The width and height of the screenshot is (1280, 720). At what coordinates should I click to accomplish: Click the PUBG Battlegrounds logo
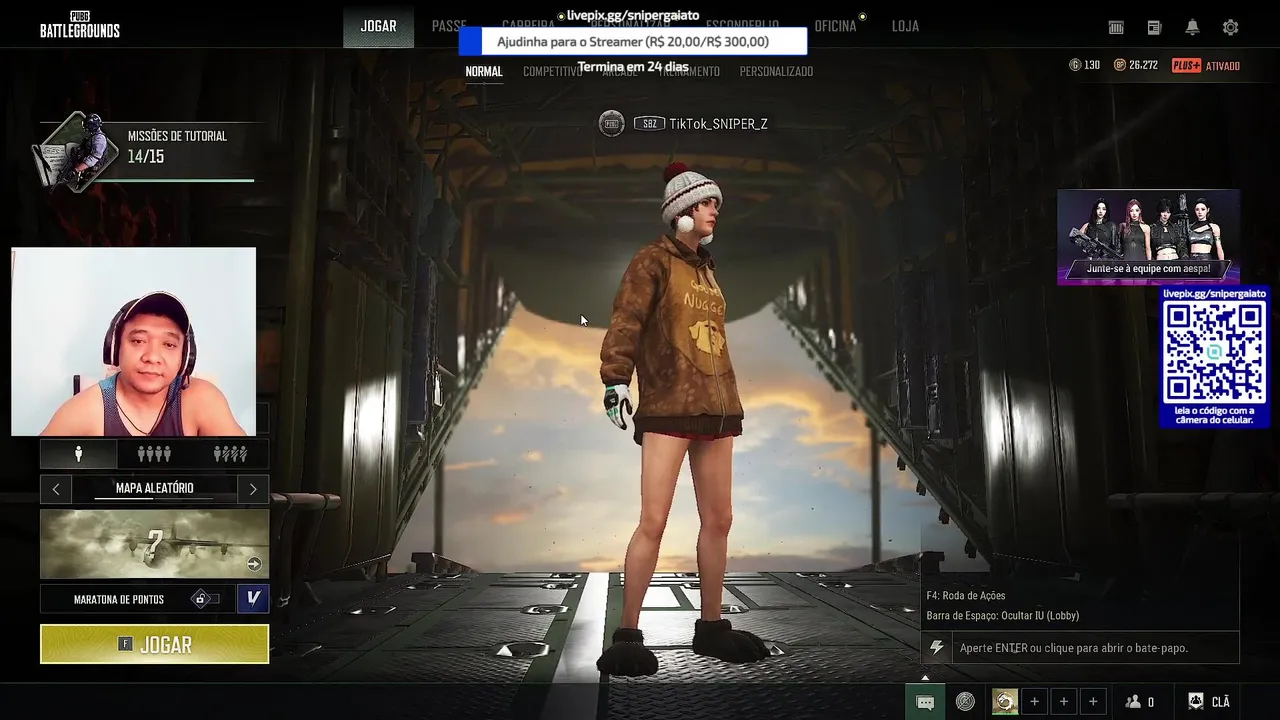pos(80,24)
